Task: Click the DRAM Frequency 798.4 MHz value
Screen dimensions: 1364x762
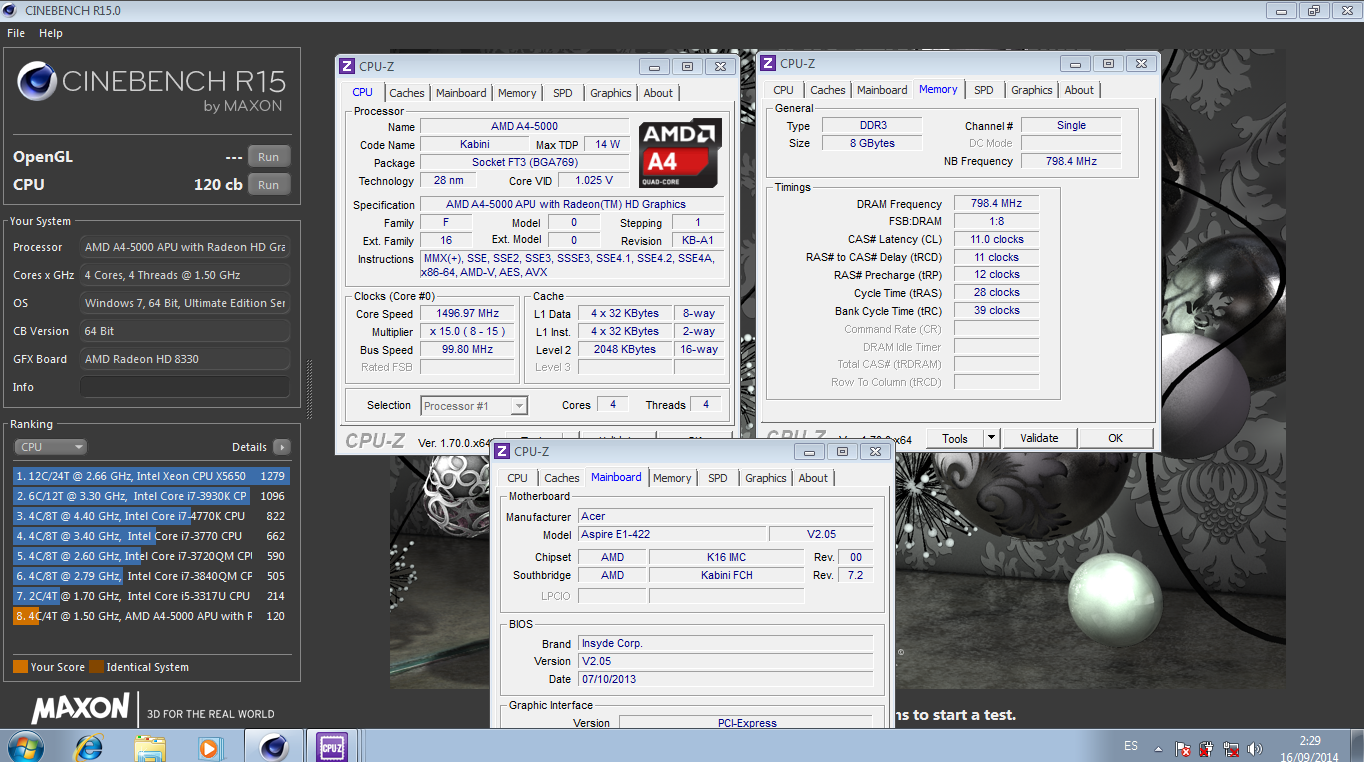Action: coord(996,203)
